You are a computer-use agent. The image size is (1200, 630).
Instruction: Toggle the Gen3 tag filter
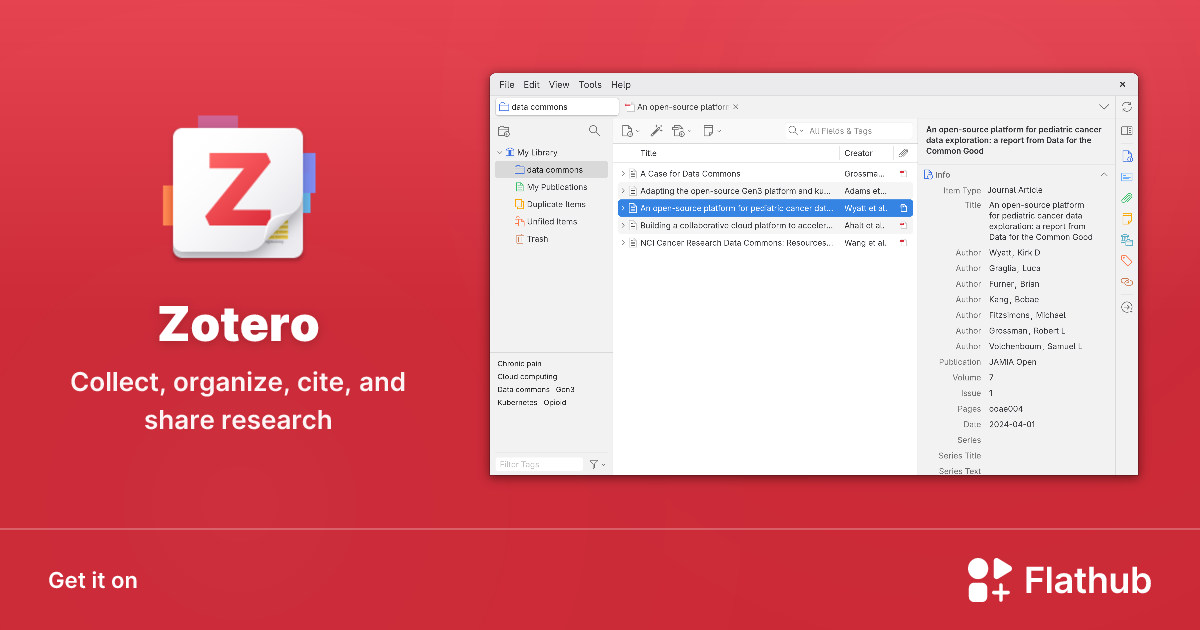[x=564, y=389]
